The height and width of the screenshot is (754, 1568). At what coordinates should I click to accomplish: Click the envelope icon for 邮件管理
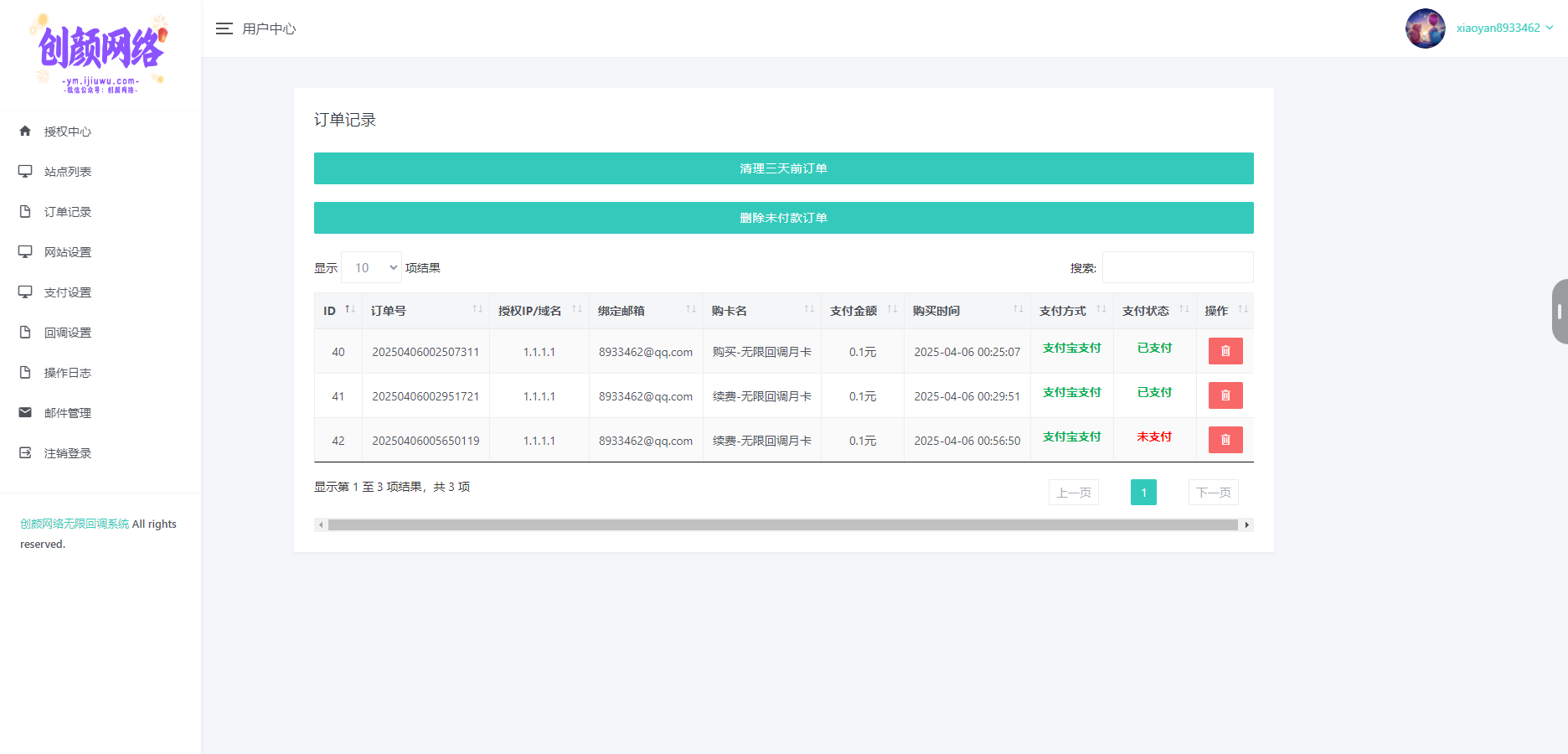[x=25, y=412]
